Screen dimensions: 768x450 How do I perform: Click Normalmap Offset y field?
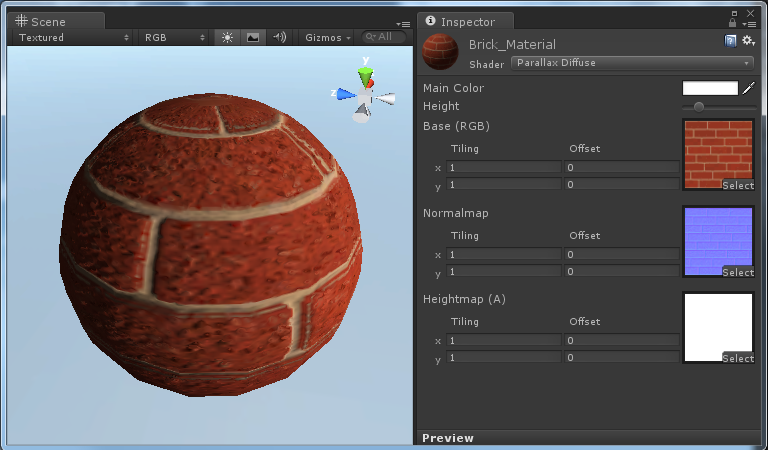tap(622, 272)
